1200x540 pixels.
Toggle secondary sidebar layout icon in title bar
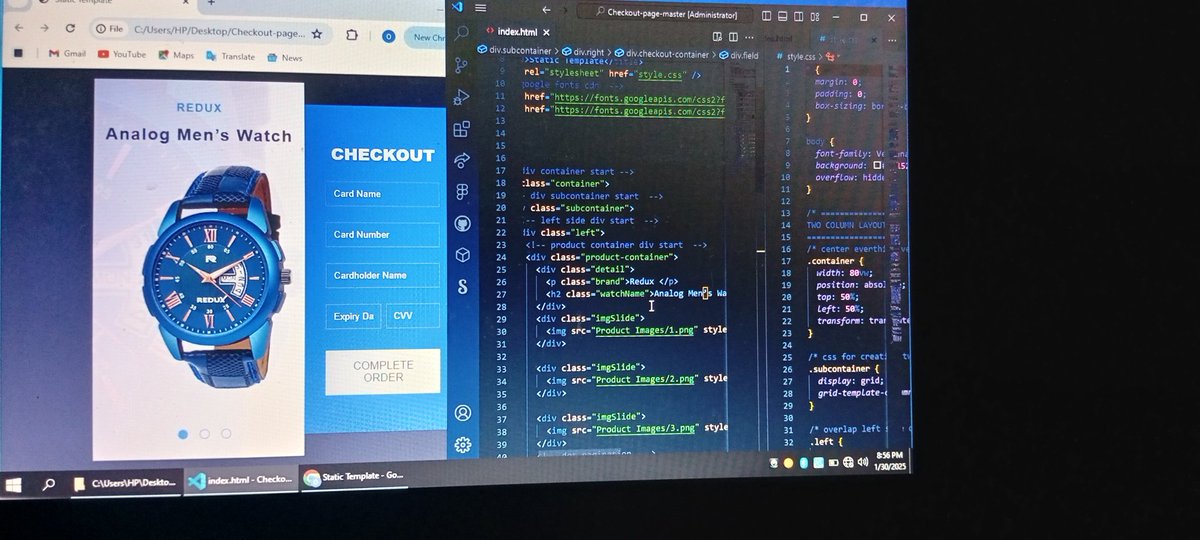[799, 15]
